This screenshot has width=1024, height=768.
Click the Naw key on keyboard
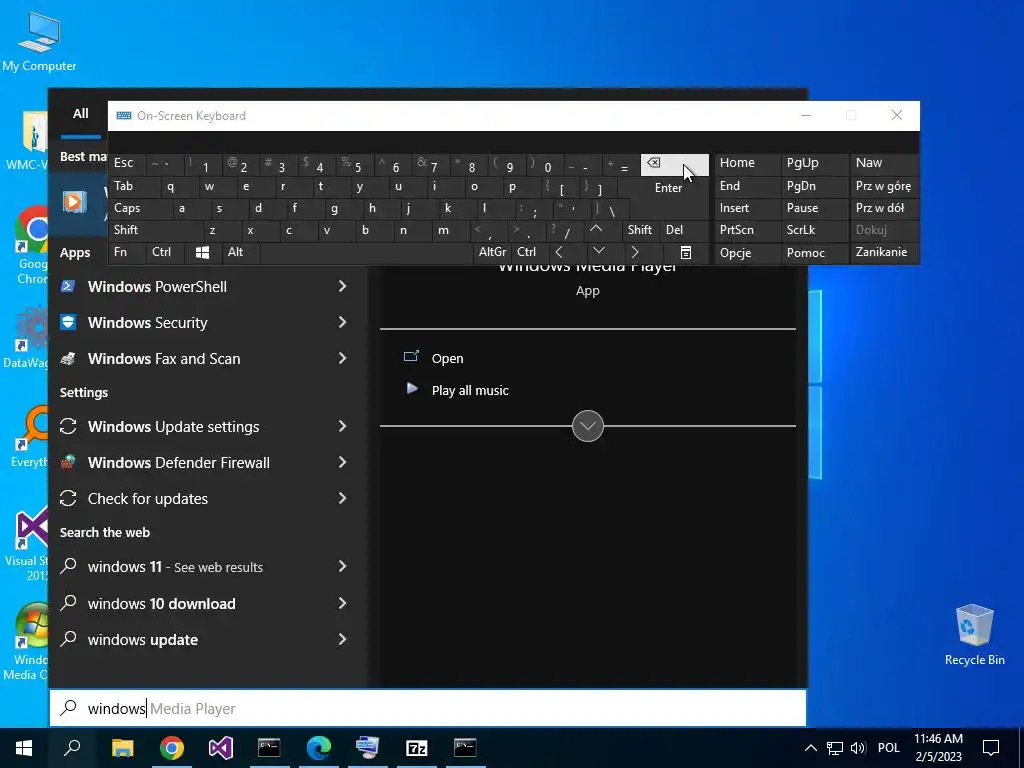click(884, 163)
